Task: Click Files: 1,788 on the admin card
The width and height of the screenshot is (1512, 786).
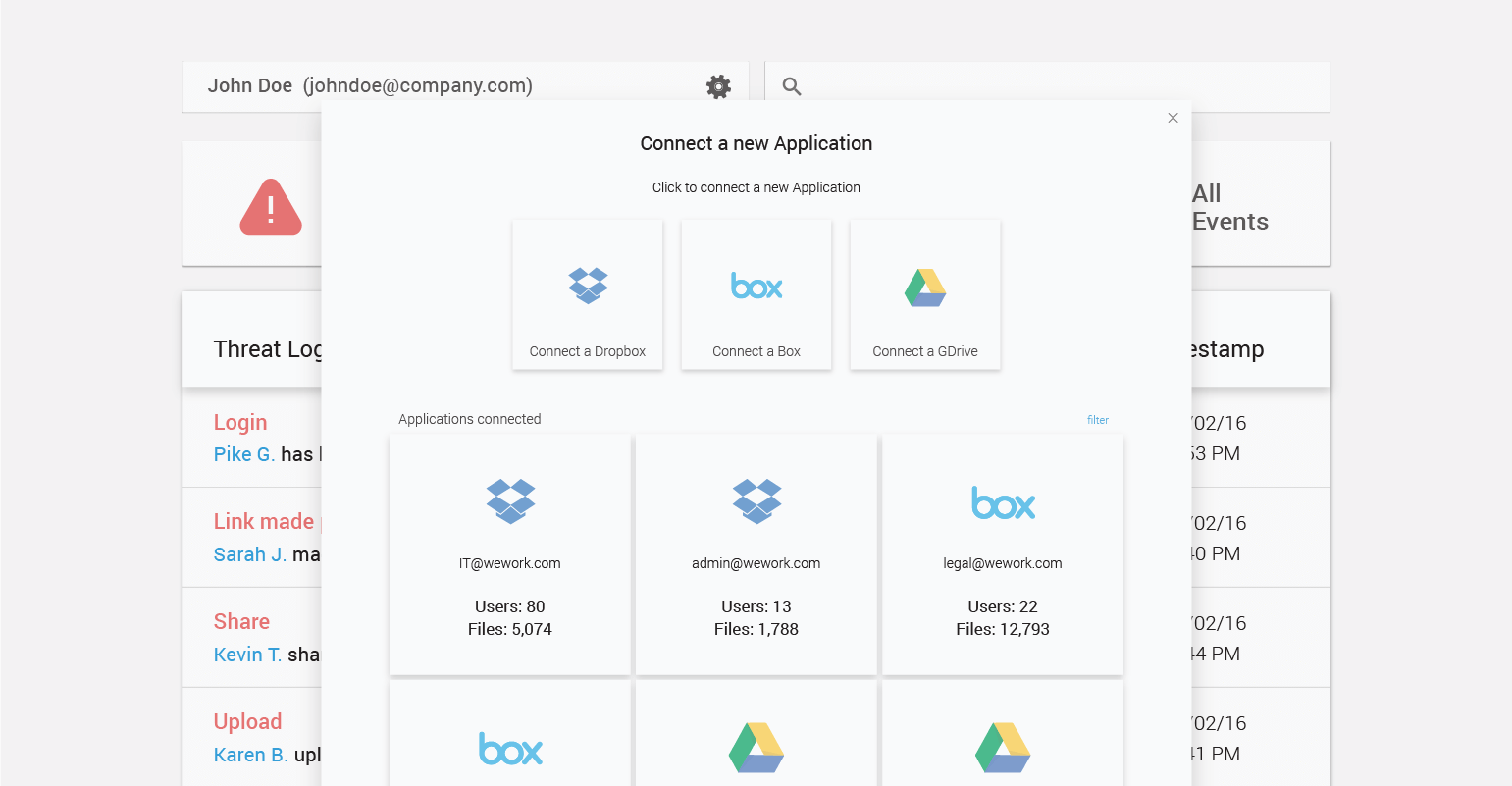Action: [x=756, y=629]
